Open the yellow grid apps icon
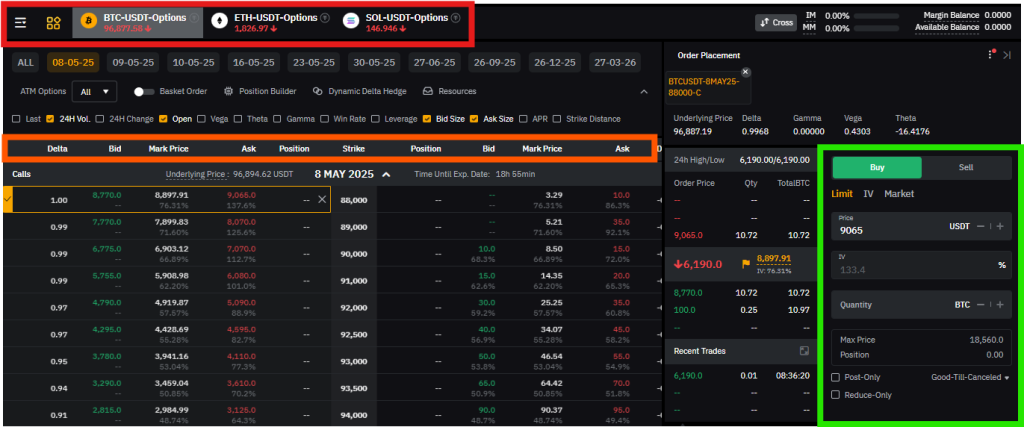 coord(54,23)
